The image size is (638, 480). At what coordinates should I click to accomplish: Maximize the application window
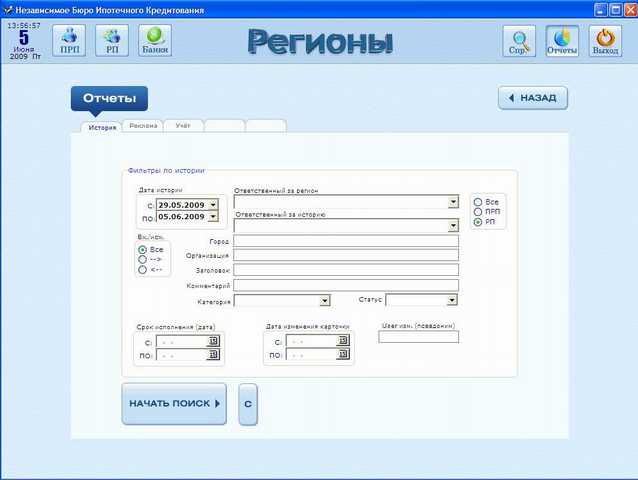click(x=616, y=9)
